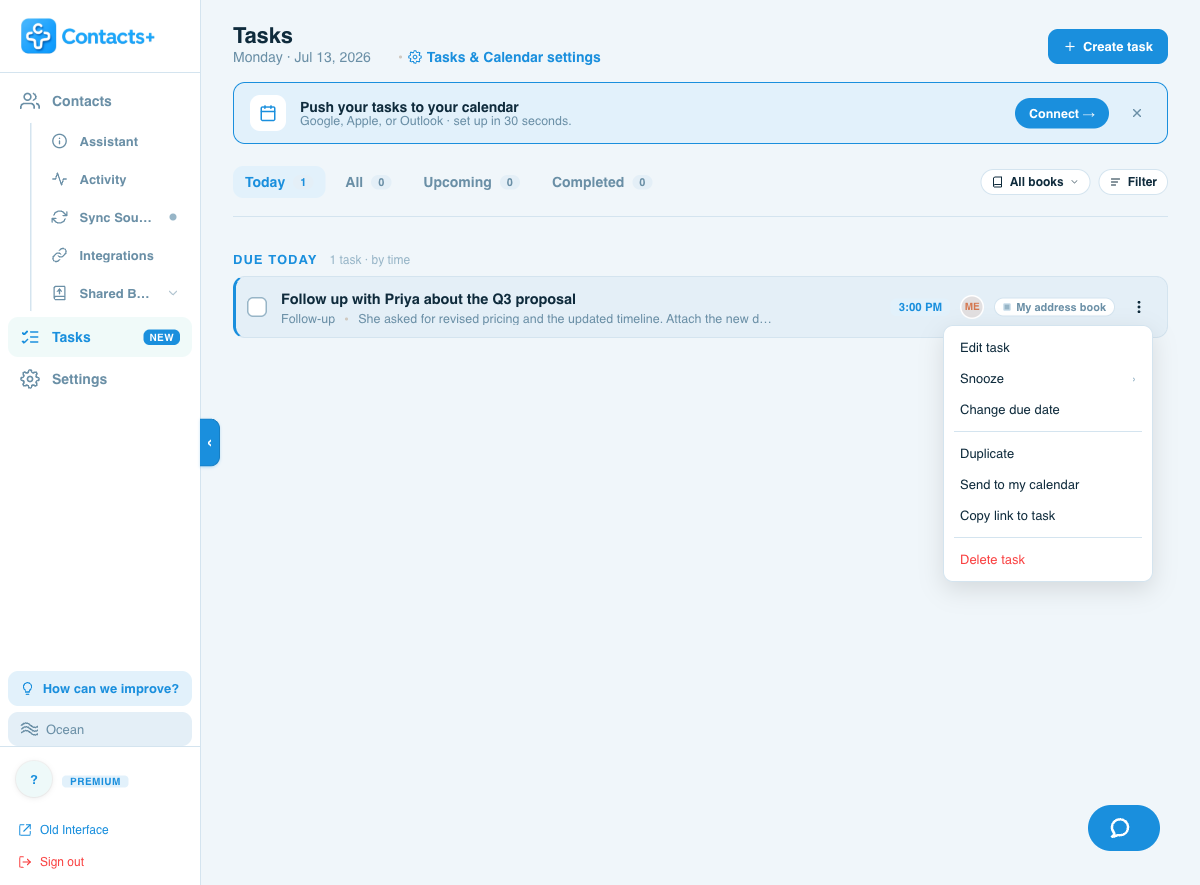The width and height of the screenshot is (1200, 885).
Task: Open the chat bubble button
Action: 1124,828
